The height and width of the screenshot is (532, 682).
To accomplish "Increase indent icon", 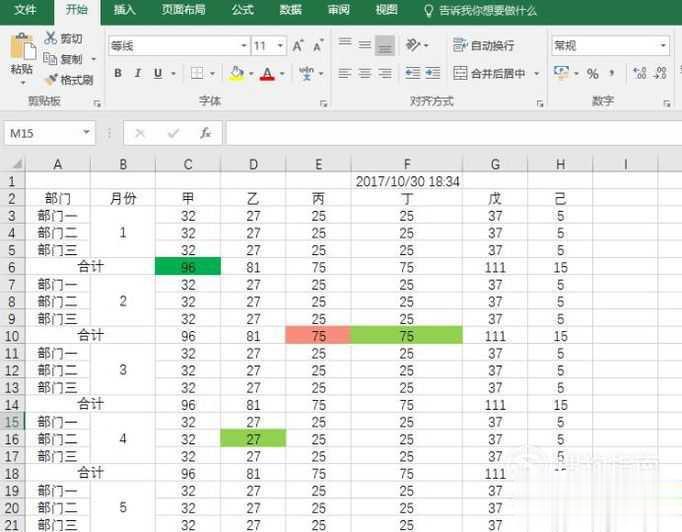I will pos(432,73).
